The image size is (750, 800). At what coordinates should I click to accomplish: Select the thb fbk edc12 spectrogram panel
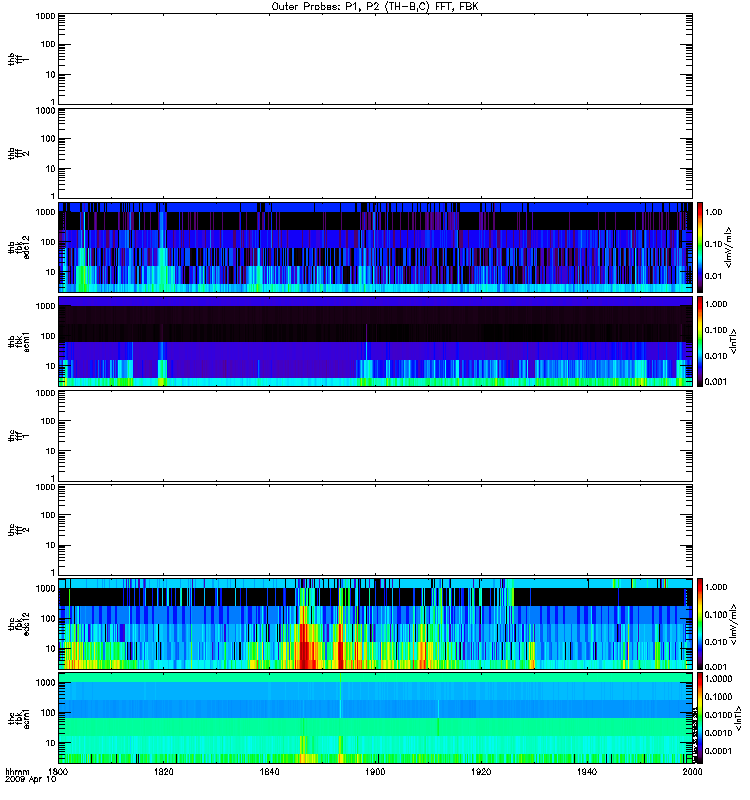pos(376,247)
